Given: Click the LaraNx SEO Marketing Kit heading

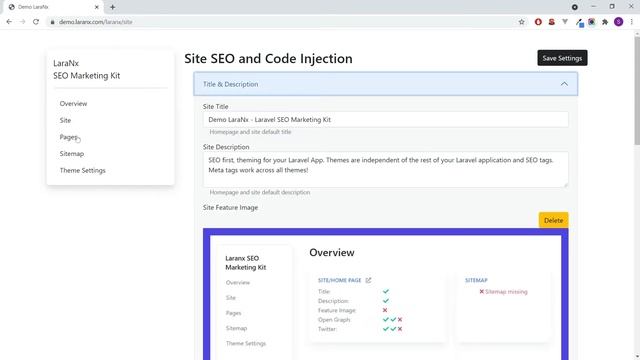Looking at the screenshot, I should tap(87, 69).
